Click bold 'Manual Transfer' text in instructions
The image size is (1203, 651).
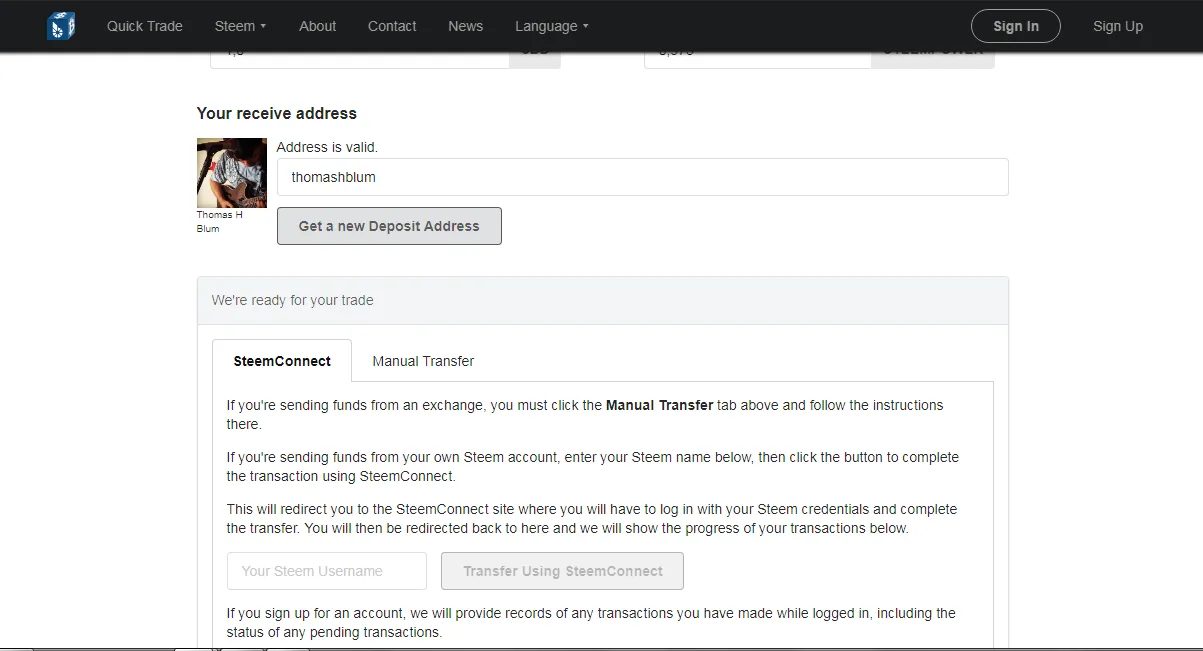(660, 405)
